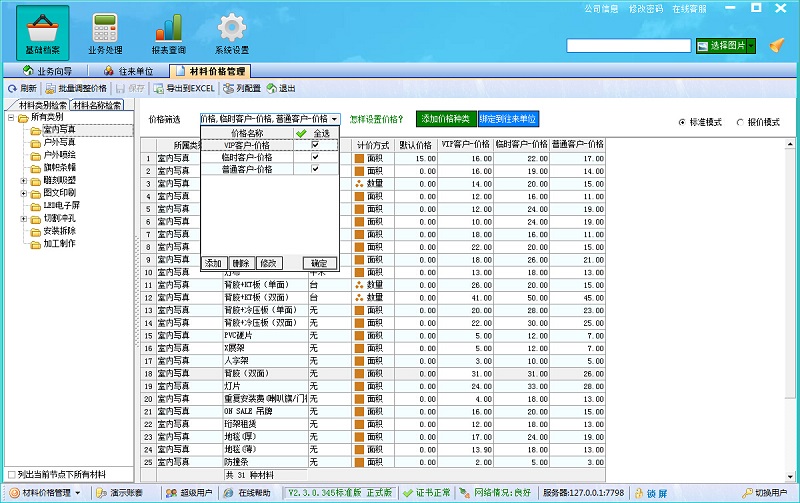
Task: Click the search input field at top right
Action: coord(628,45)
